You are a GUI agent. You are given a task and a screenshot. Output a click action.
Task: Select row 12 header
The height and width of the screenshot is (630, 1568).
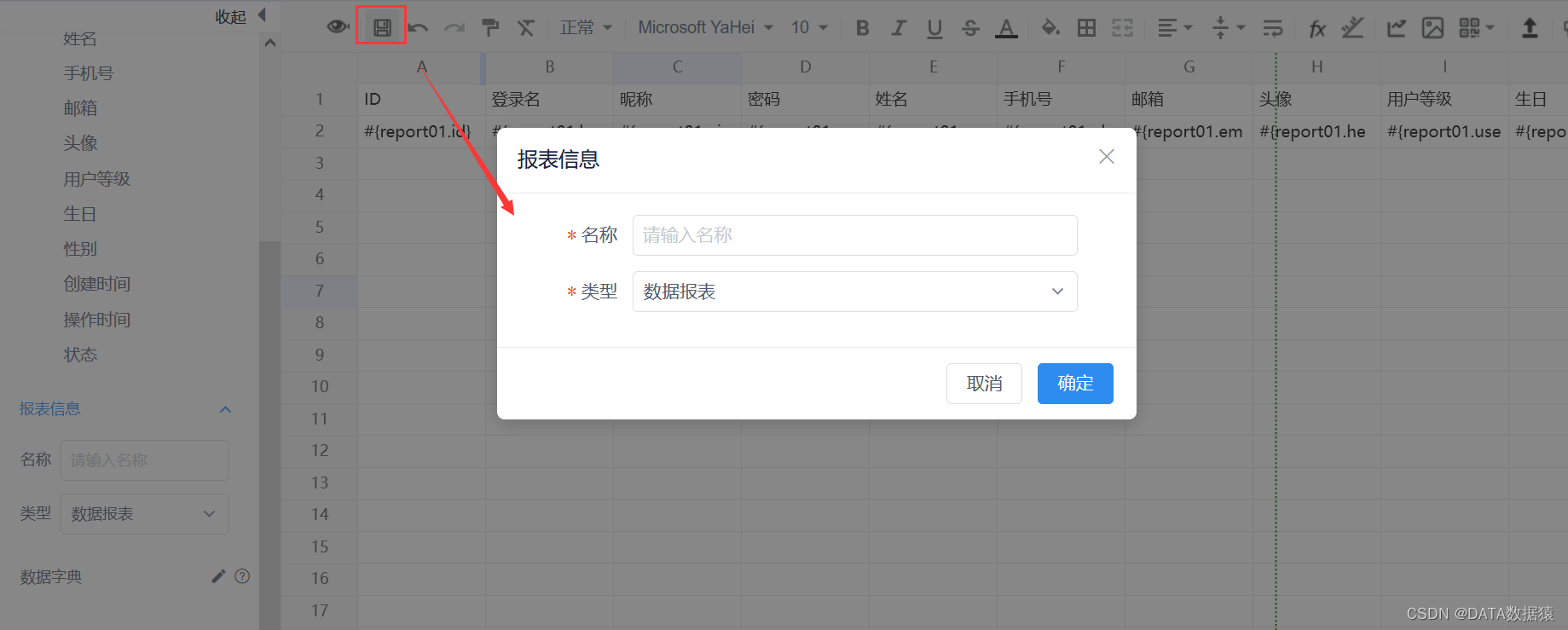pyautogui.click(x=320, y=450)
